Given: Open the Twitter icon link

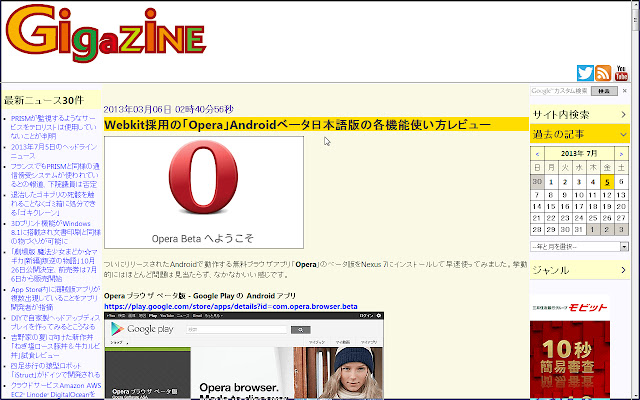Looking at the screenshot, I should 585,73.
